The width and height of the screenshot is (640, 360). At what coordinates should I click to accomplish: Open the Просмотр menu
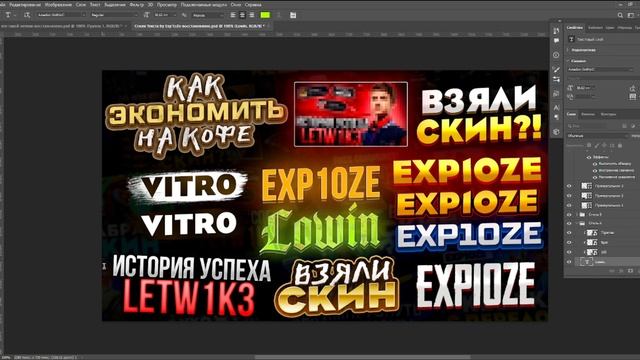167,4
